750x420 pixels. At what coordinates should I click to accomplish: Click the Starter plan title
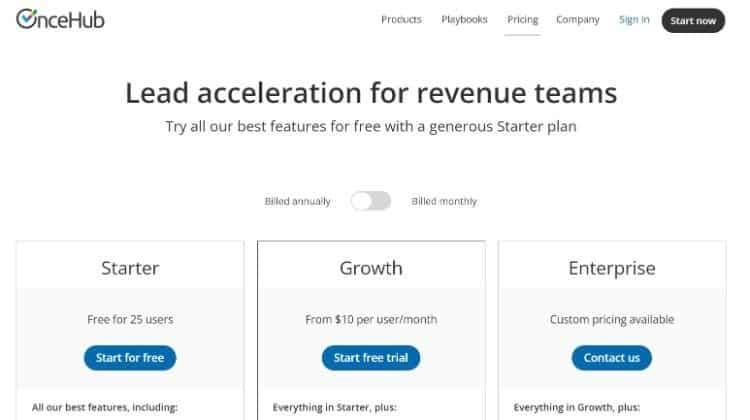(x=130, y=268)
